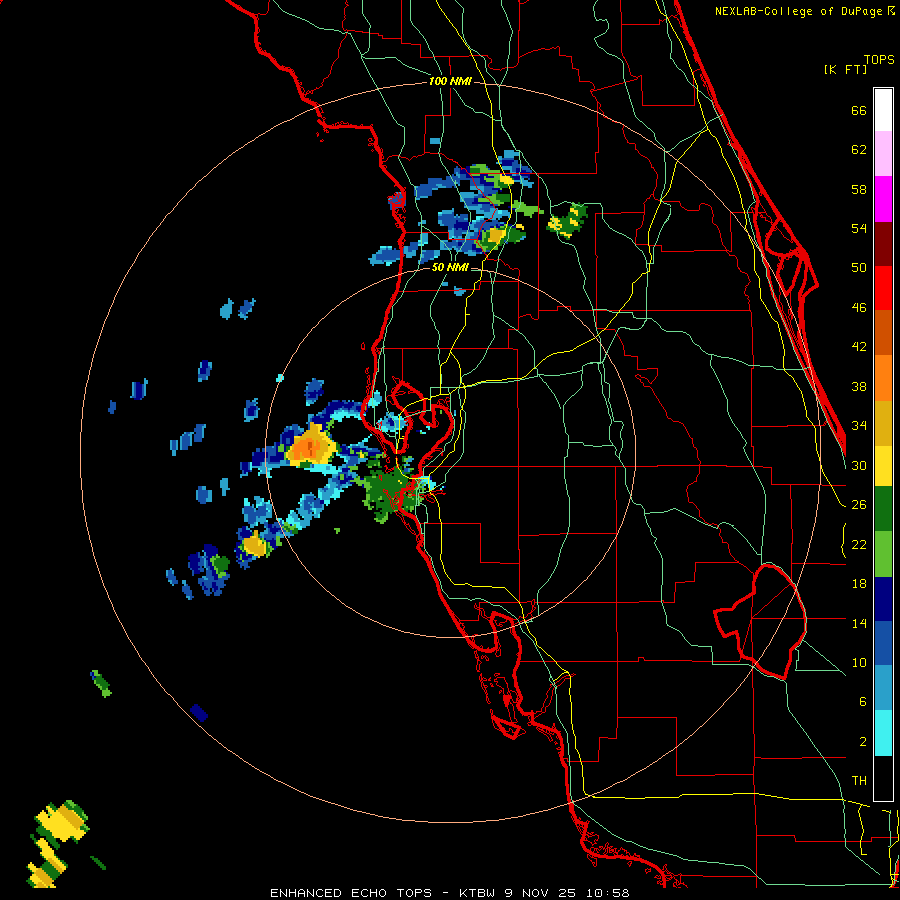Click the "[K FT]" units label
The width and height of the screenshot is (900, 900).
[845, 70]
